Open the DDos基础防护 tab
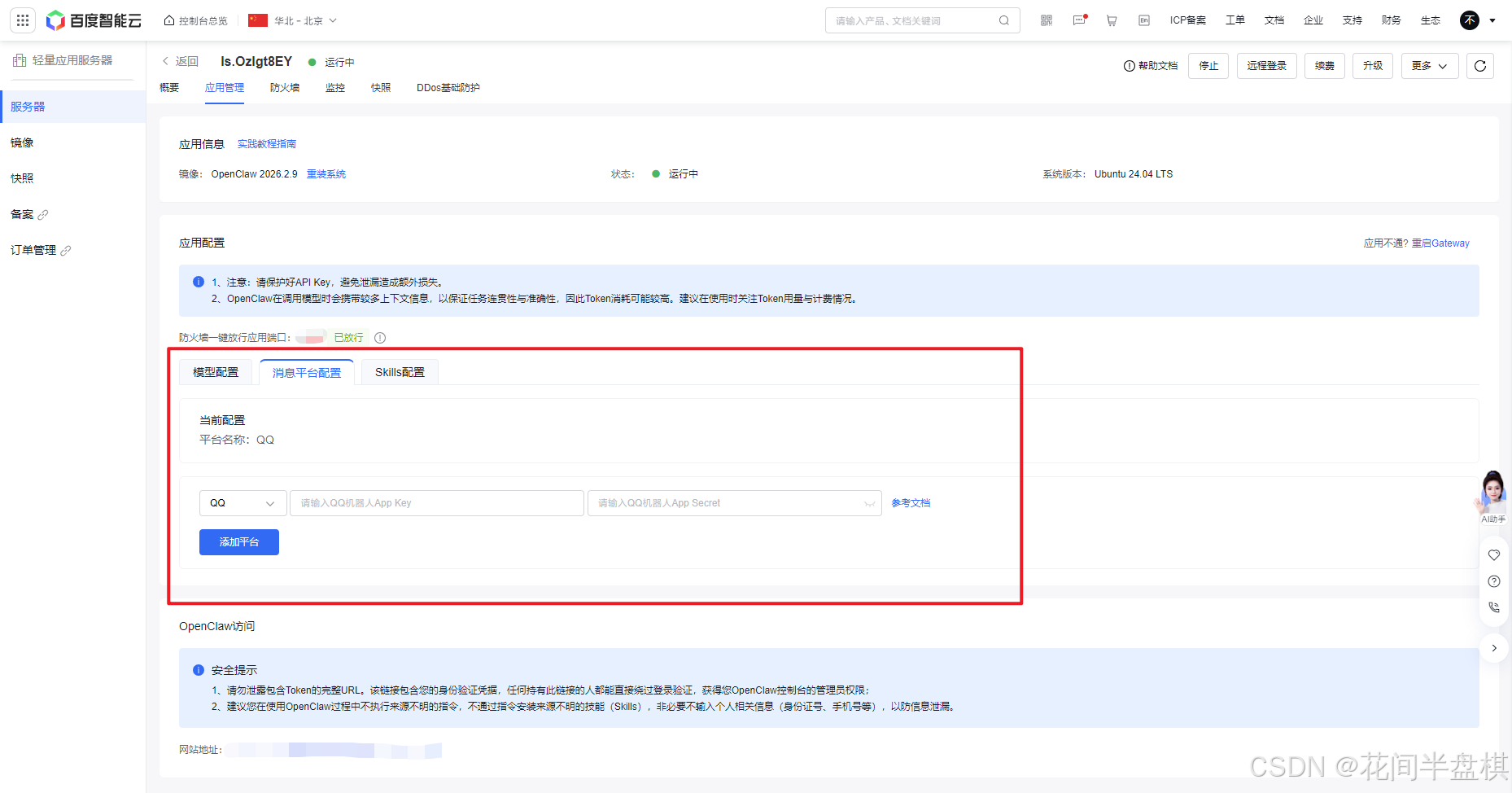The width and height of the screenshot is (1512, 793). pos(448,88)
